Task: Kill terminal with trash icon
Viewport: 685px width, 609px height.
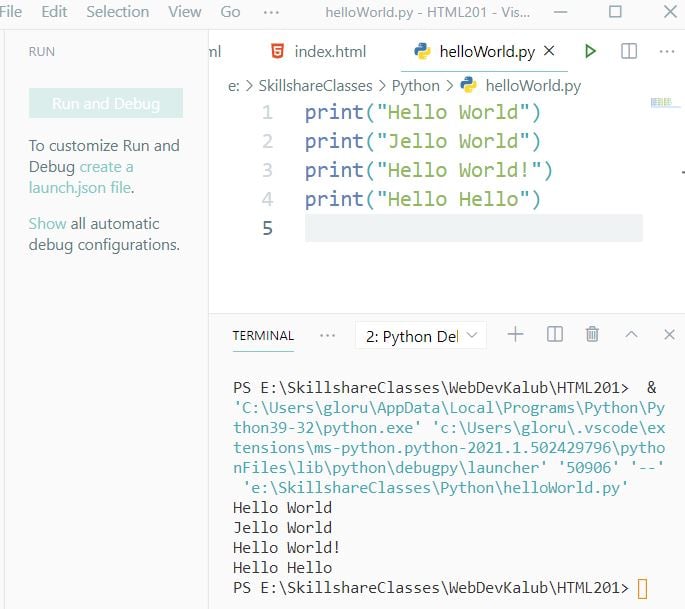Action: (592, 334)
